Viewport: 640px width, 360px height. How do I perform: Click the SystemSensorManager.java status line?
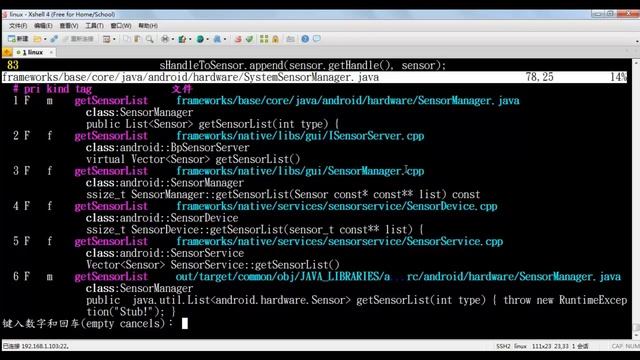click(x=314, y=77)
